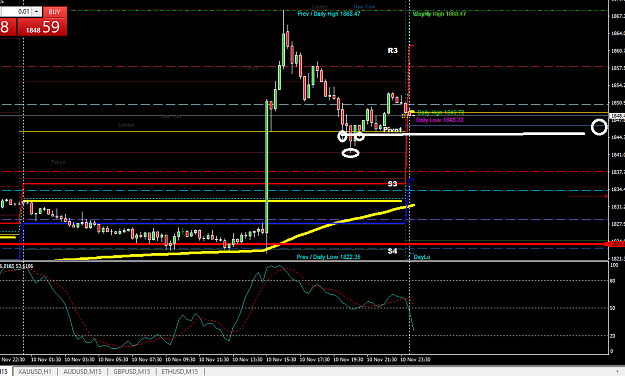Select the S3 support level label

click(x=392, y=184)
